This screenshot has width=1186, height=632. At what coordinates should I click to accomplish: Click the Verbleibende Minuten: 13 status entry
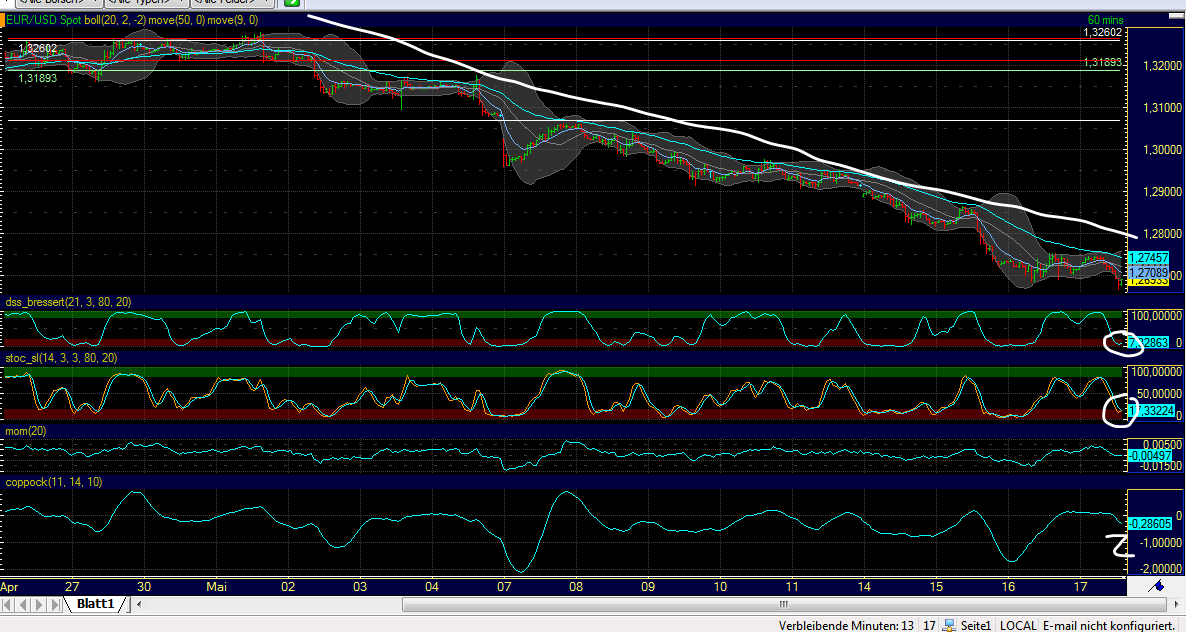(x=846, y=625)
